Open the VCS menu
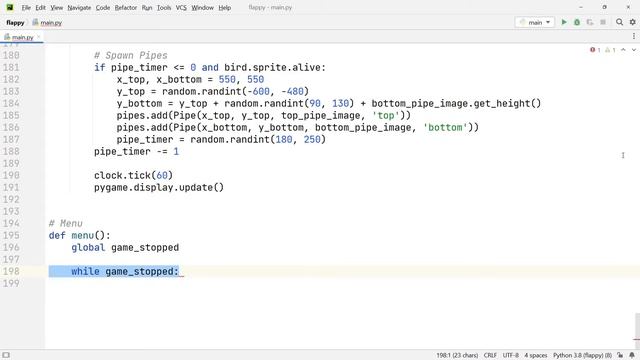 coord(181,8)
